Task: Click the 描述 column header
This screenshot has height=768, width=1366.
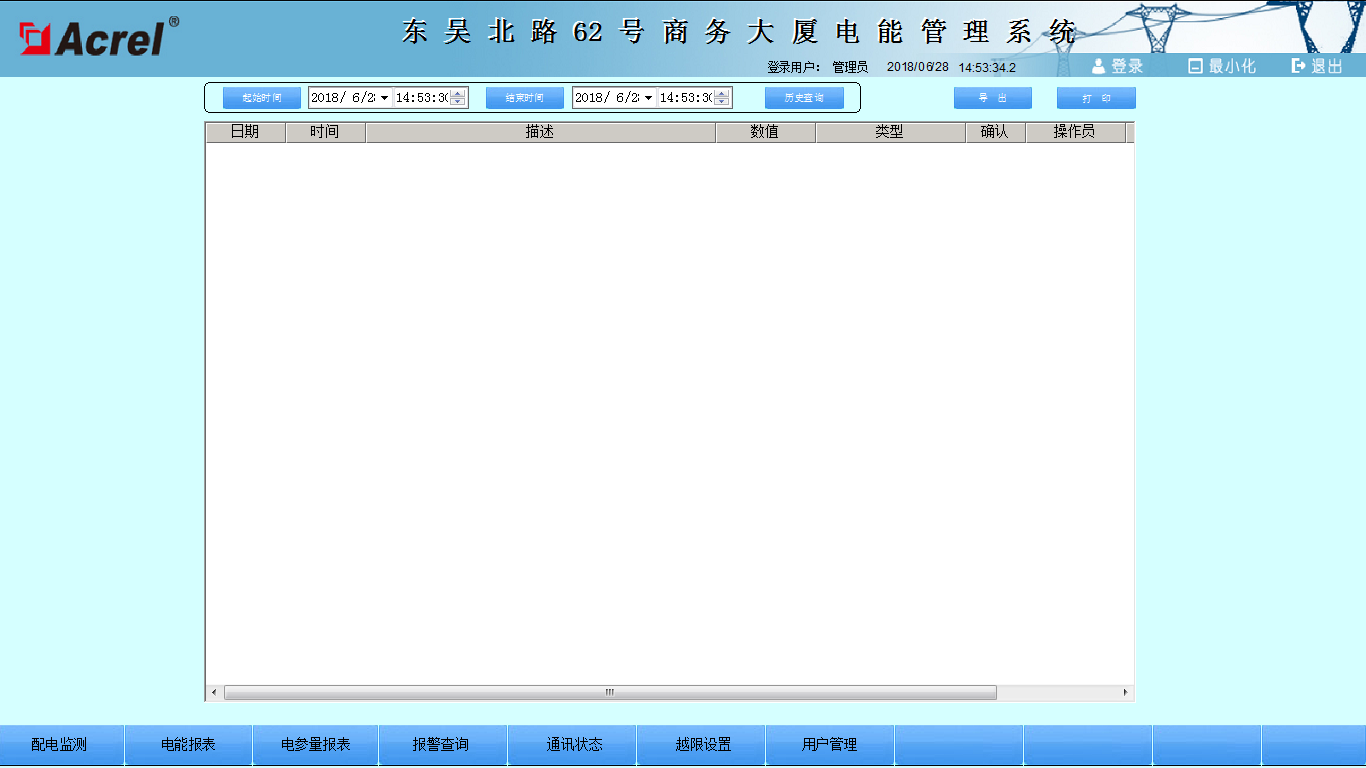Action: point(540,132)
